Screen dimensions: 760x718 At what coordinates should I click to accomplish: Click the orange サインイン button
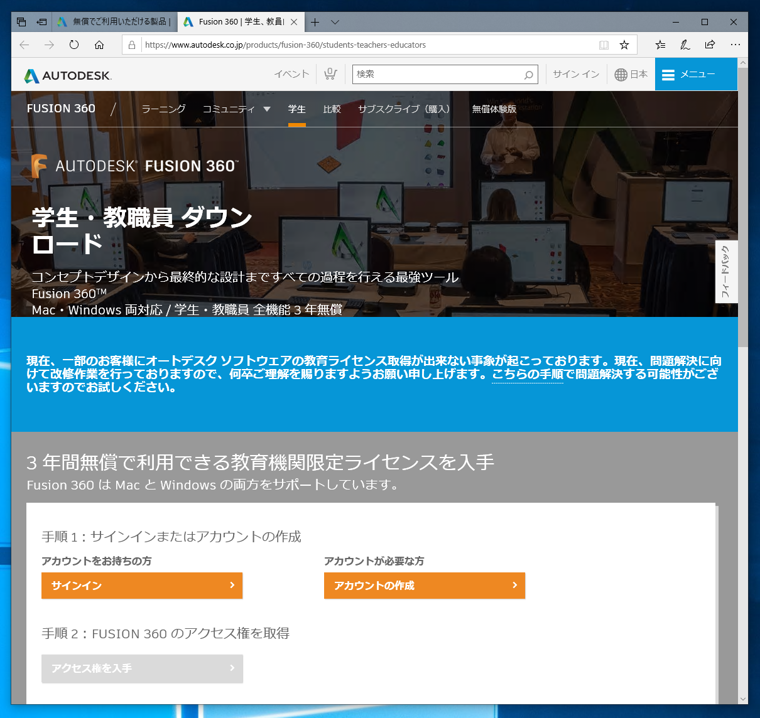click(142, 586)
